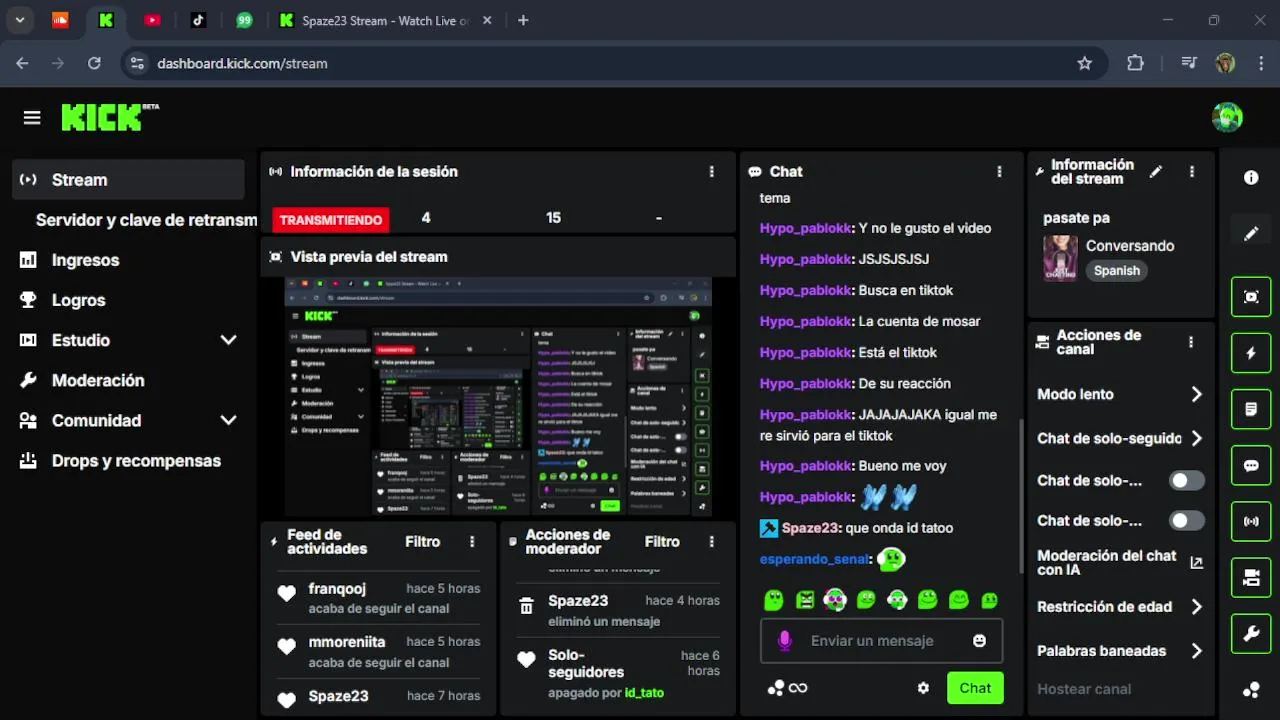This screenshot has width=1280, height=720.
Task: Reload the dashboard page
Action: (x=94, y=63)
